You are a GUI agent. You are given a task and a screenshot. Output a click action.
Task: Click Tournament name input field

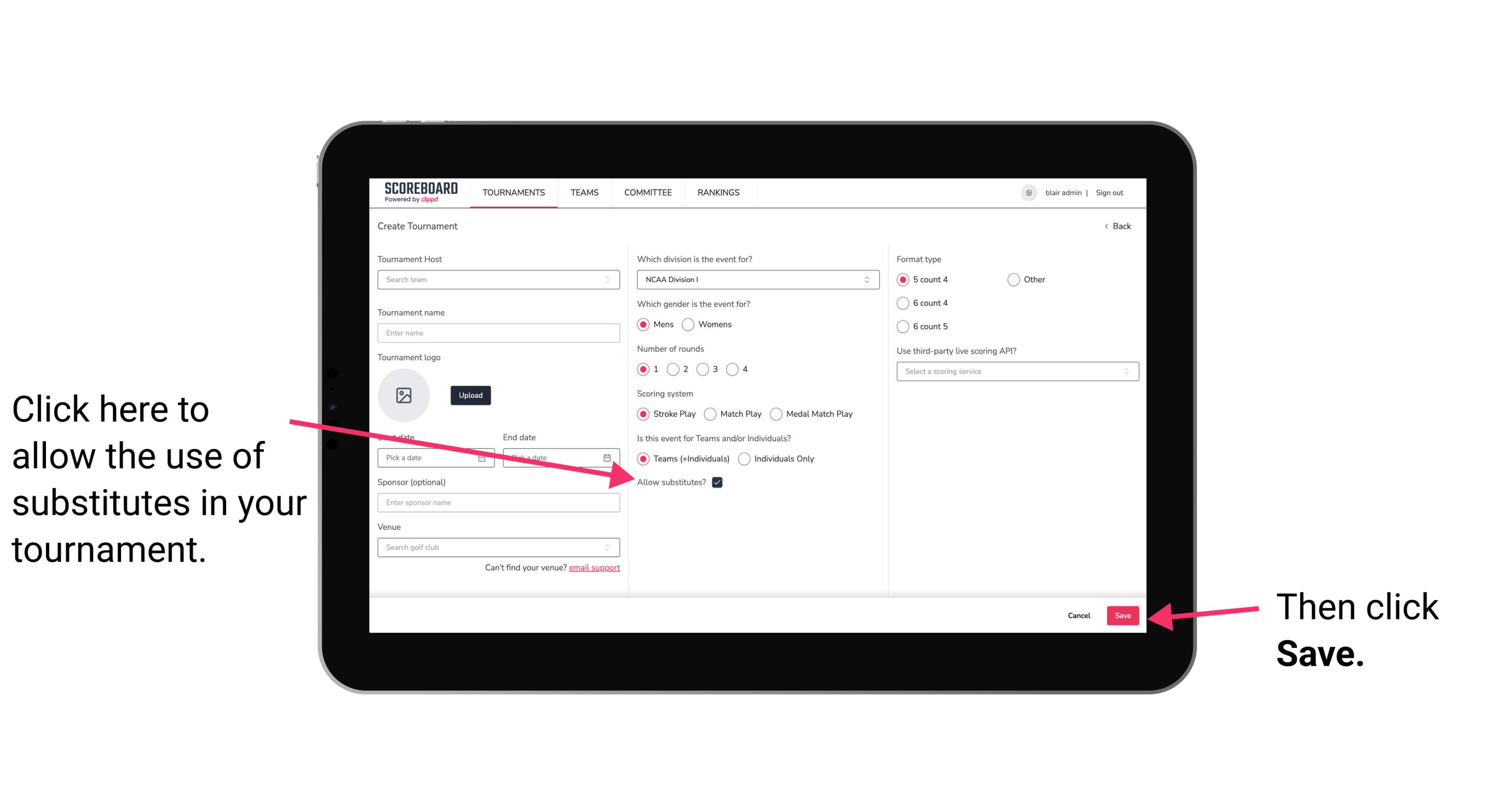point(498,333)
